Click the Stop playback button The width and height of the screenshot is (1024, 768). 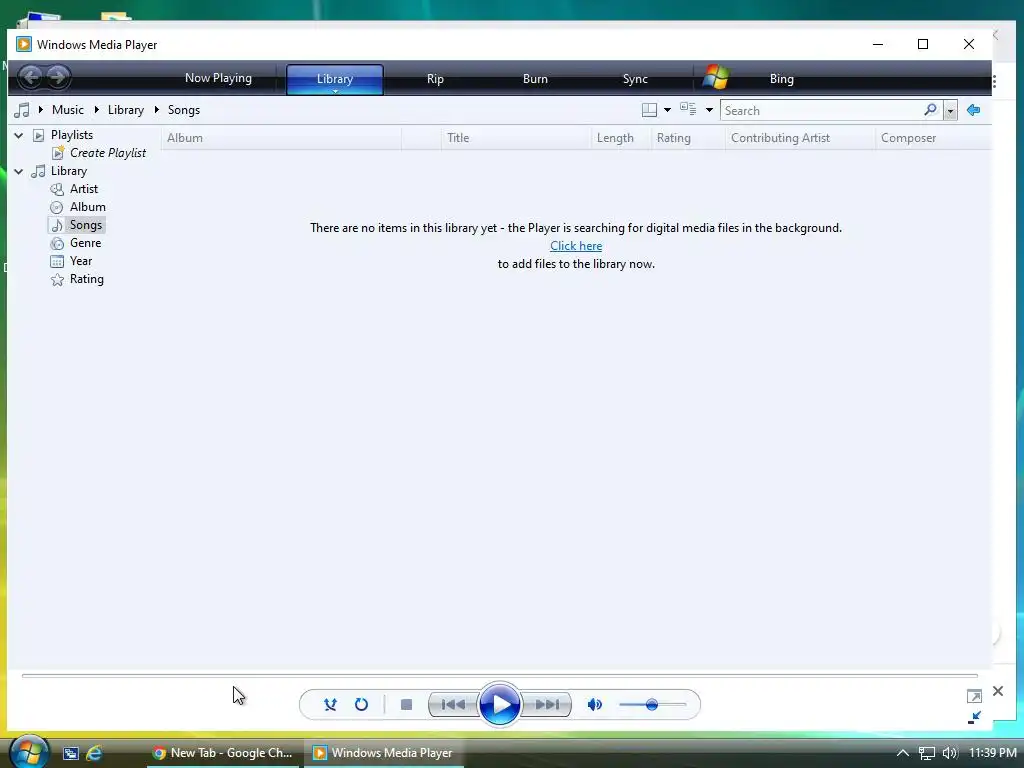coord(406,704)
